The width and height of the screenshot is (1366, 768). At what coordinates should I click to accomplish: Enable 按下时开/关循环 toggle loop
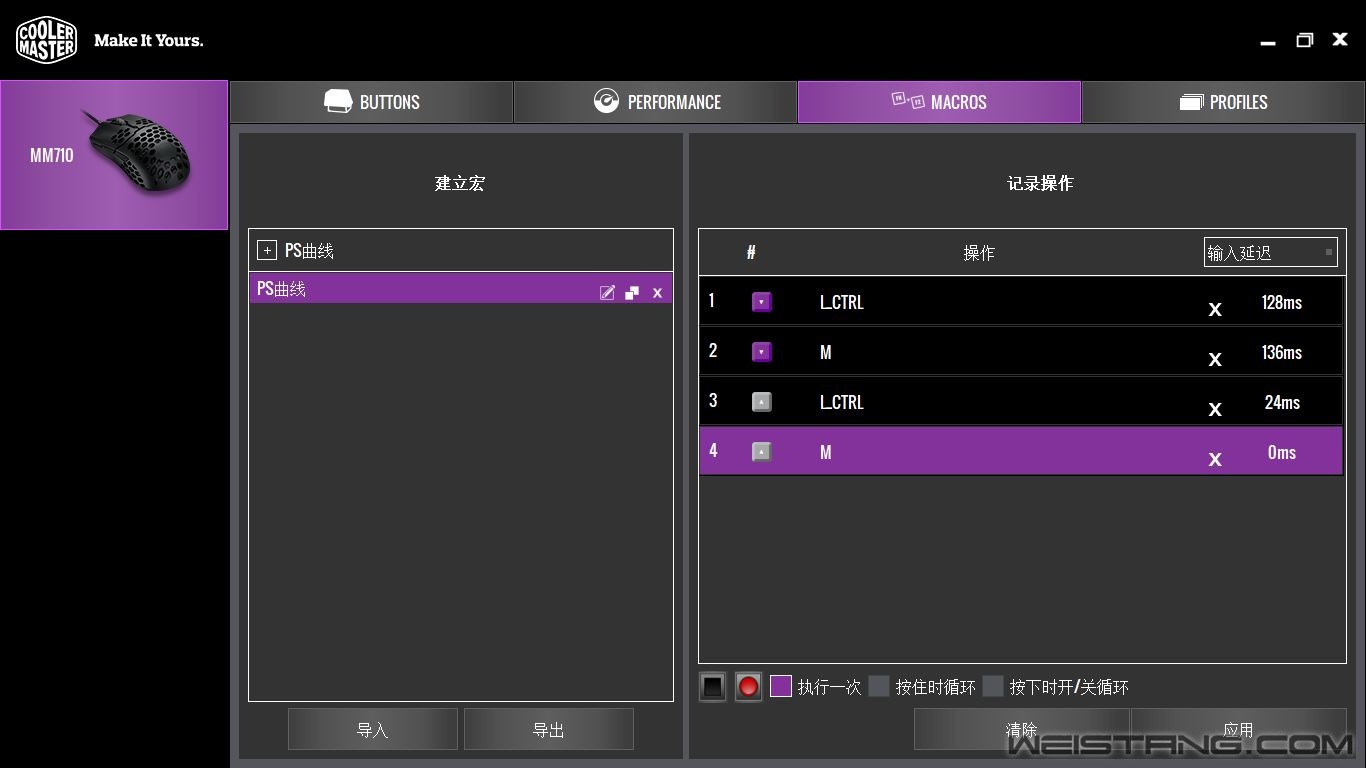point(993,686)
